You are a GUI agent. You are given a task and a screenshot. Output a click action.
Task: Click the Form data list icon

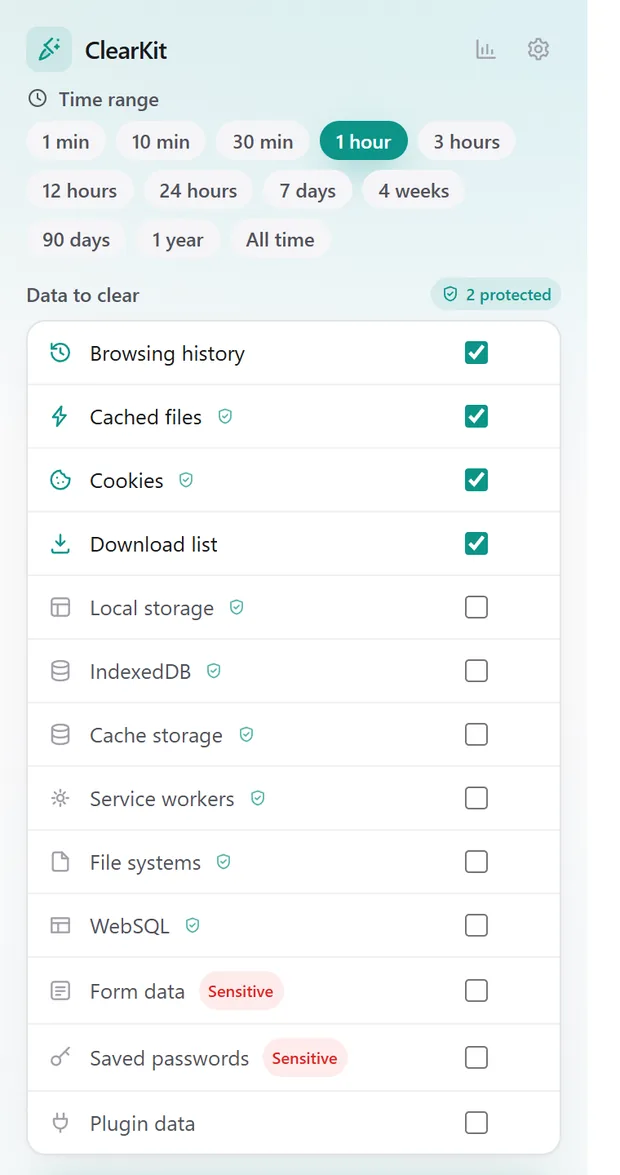[x=60, y=991]
